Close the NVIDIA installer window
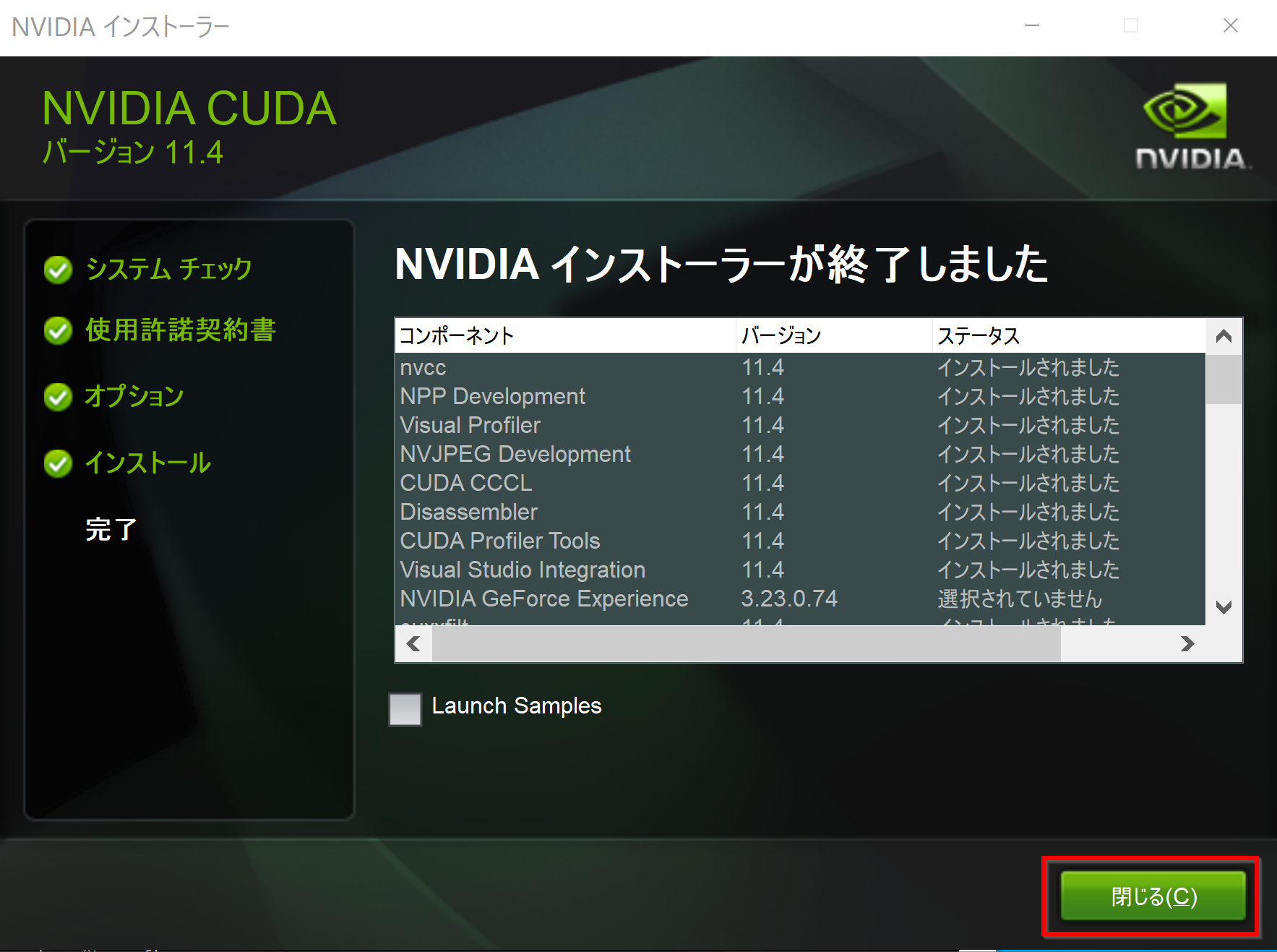This screenshot has height=952, width=1277. point(1152,896)
